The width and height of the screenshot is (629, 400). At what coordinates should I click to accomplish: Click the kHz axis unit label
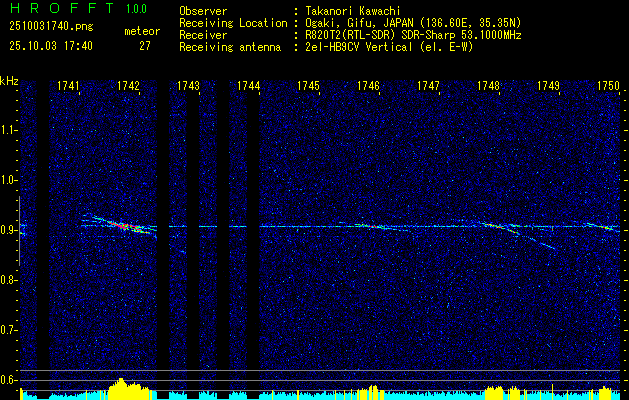[x=10, y=81]
